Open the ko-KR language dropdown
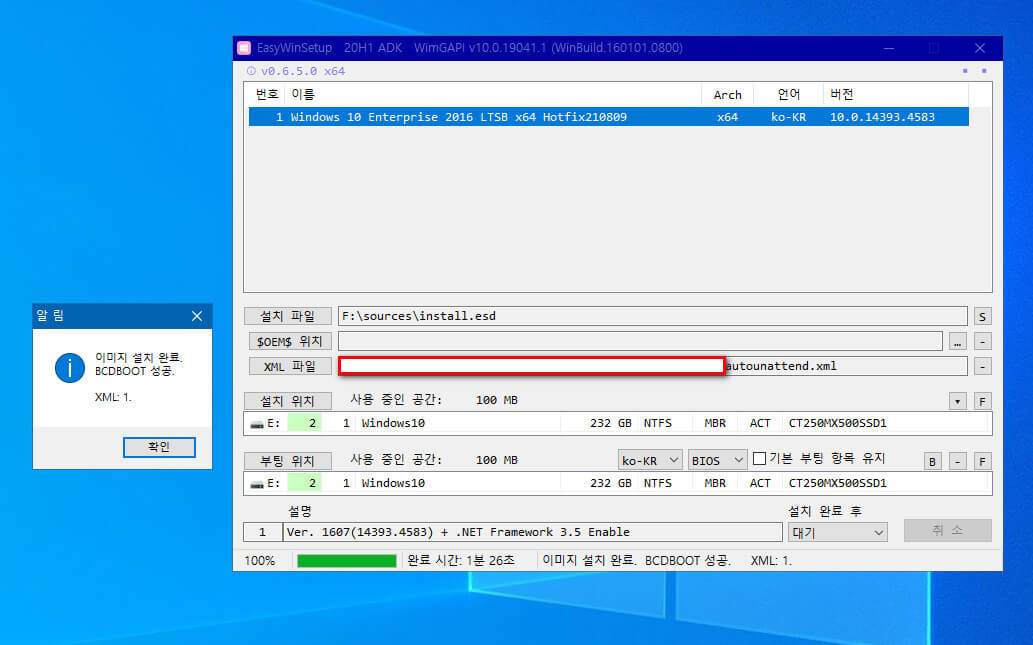 pyautogui.click(x=650, y=461)
